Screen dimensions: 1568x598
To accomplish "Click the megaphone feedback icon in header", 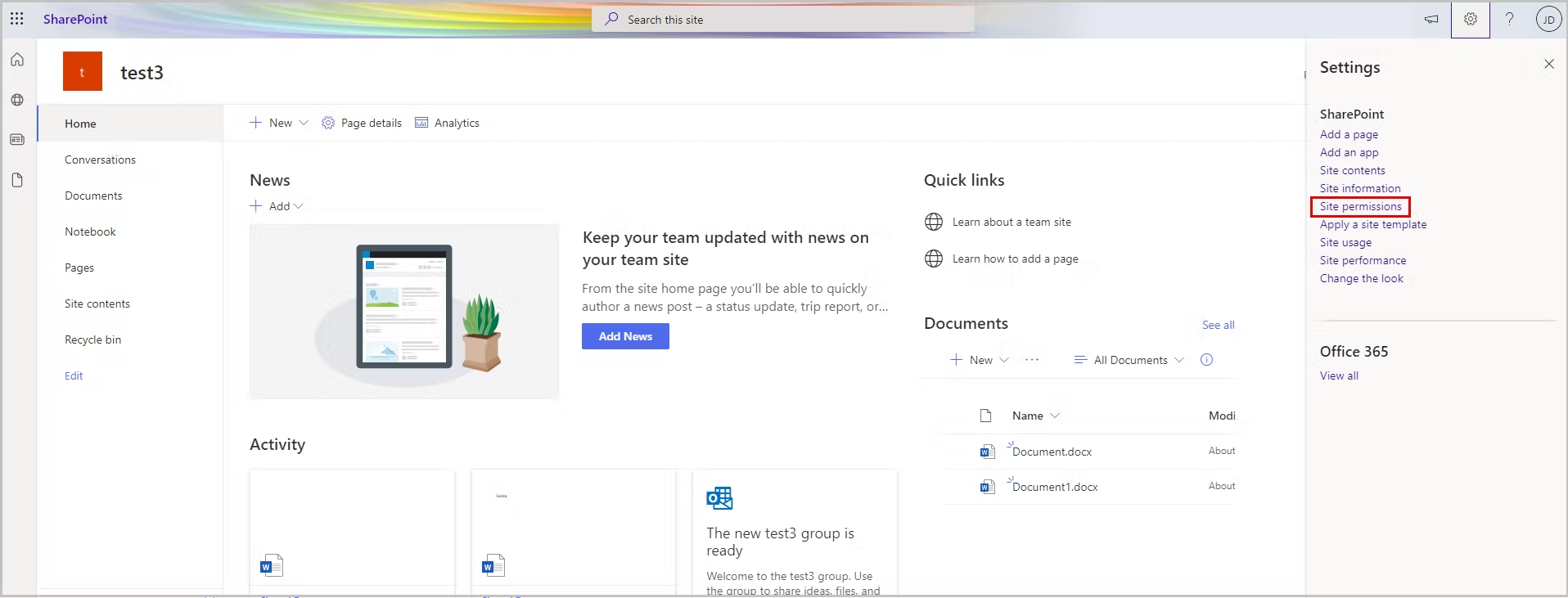I will point(1431,19).
